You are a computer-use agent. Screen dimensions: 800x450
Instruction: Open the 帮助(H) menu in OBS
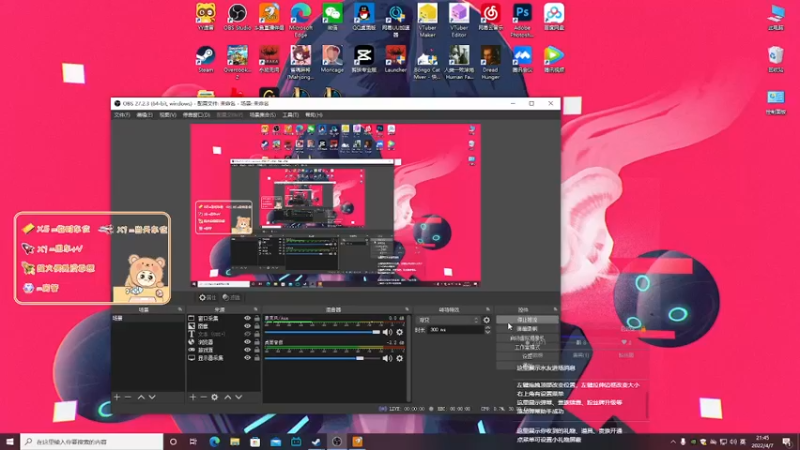pos(313,115)
